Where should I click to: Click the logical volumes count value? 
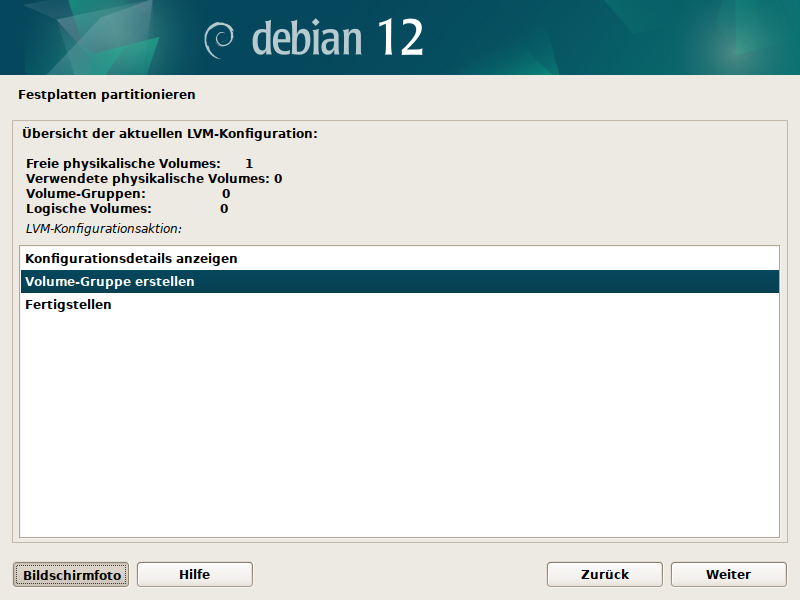point(224,209)
